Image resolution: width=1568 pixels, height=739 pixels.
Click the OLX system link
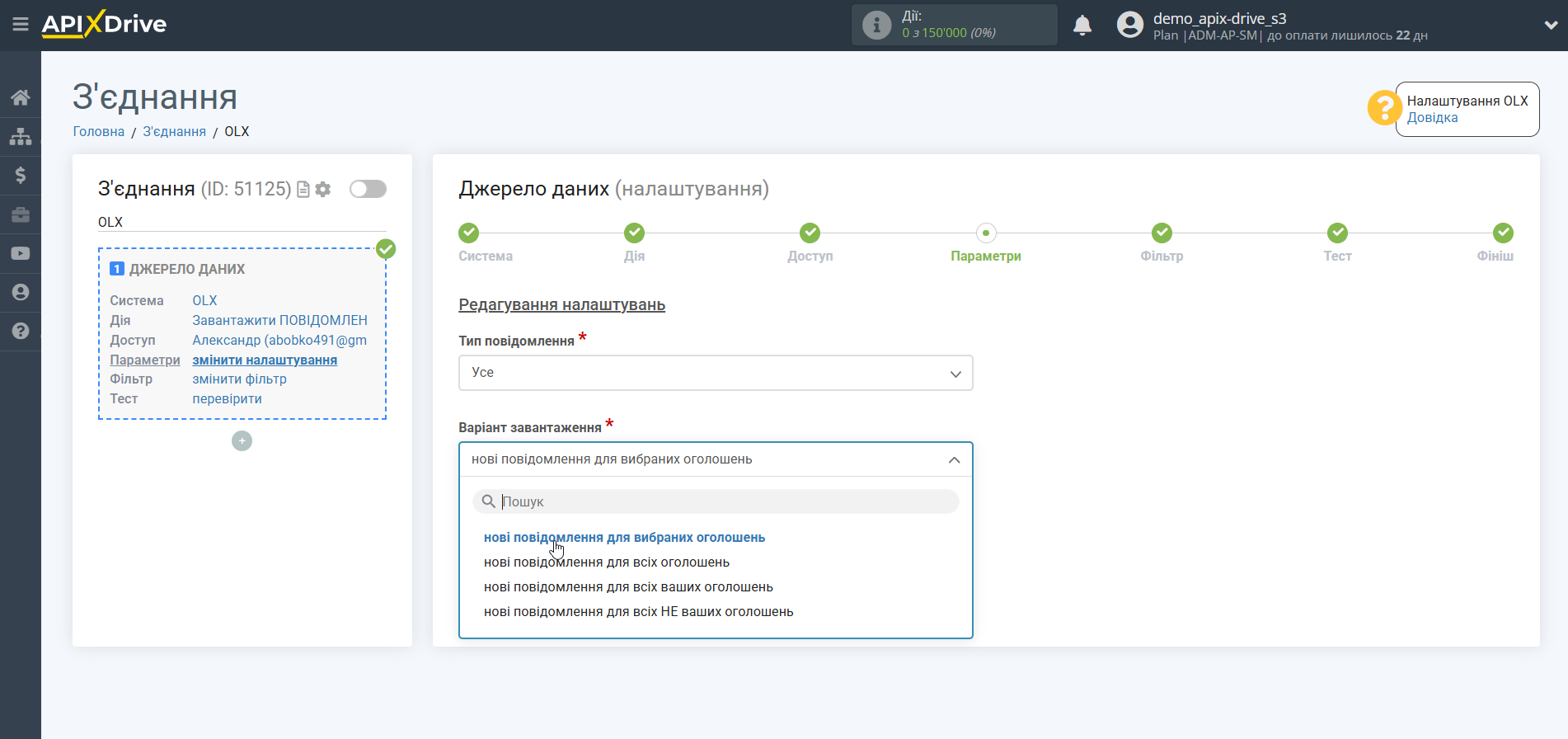click(x=204, y=301)
